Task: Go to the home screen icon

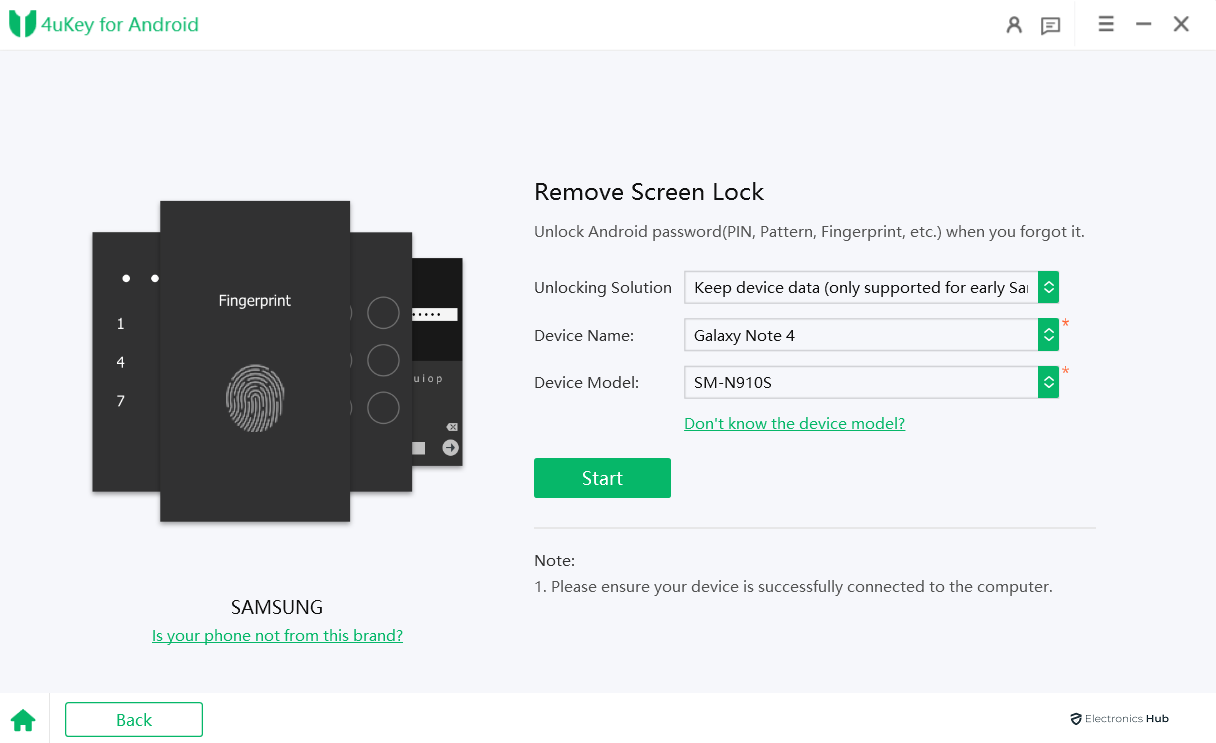Action: pos(23,719)
